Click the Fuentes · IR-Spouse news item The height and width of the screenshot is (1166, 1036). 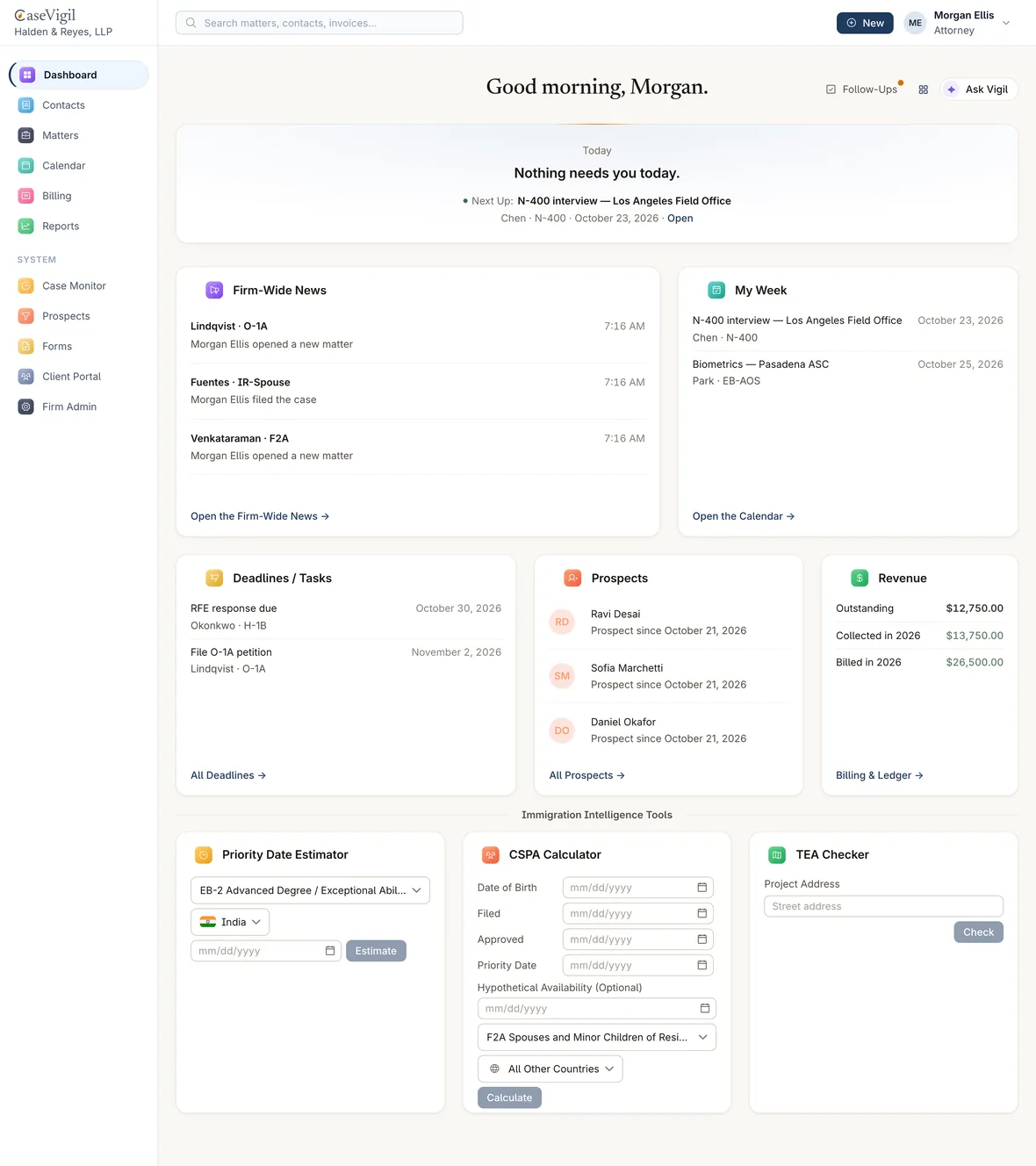click(418, 391)
